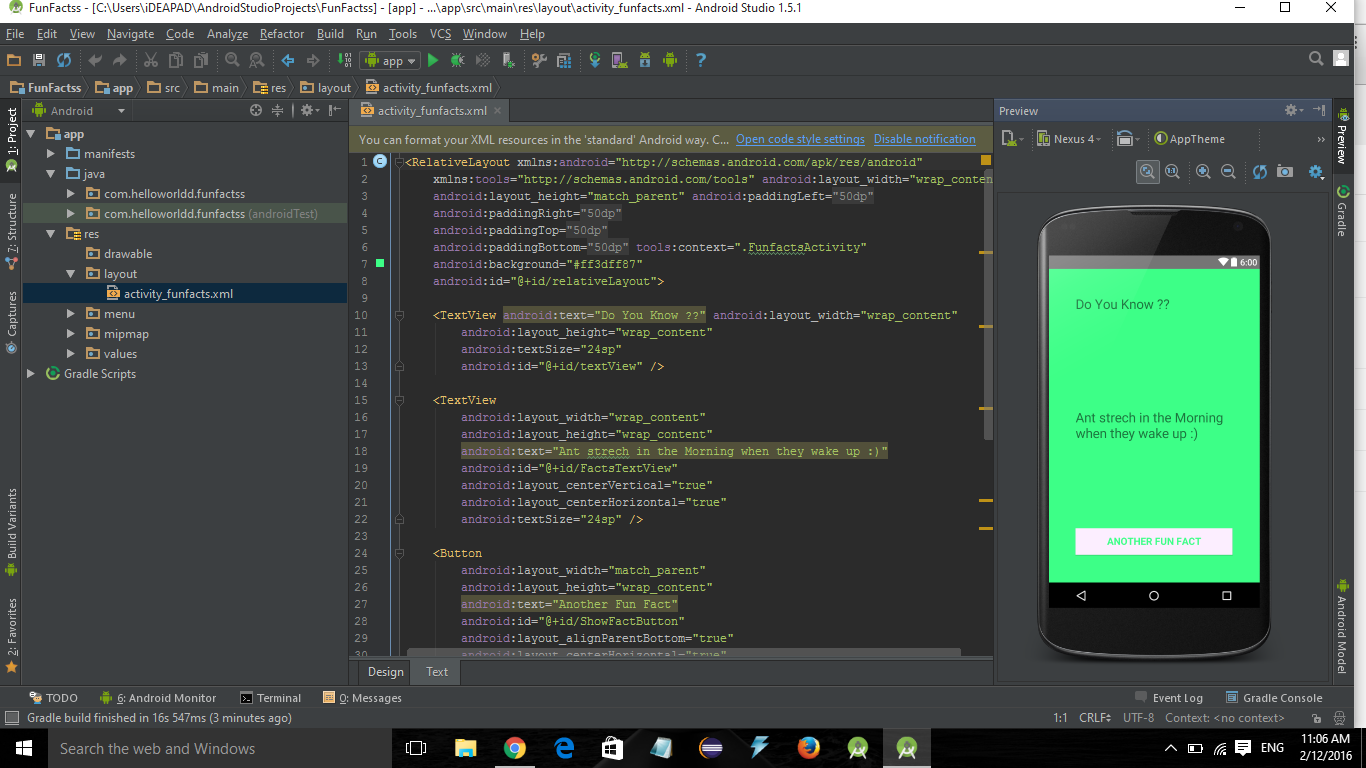Zoom in on the layout preview

click(1203, 172)
